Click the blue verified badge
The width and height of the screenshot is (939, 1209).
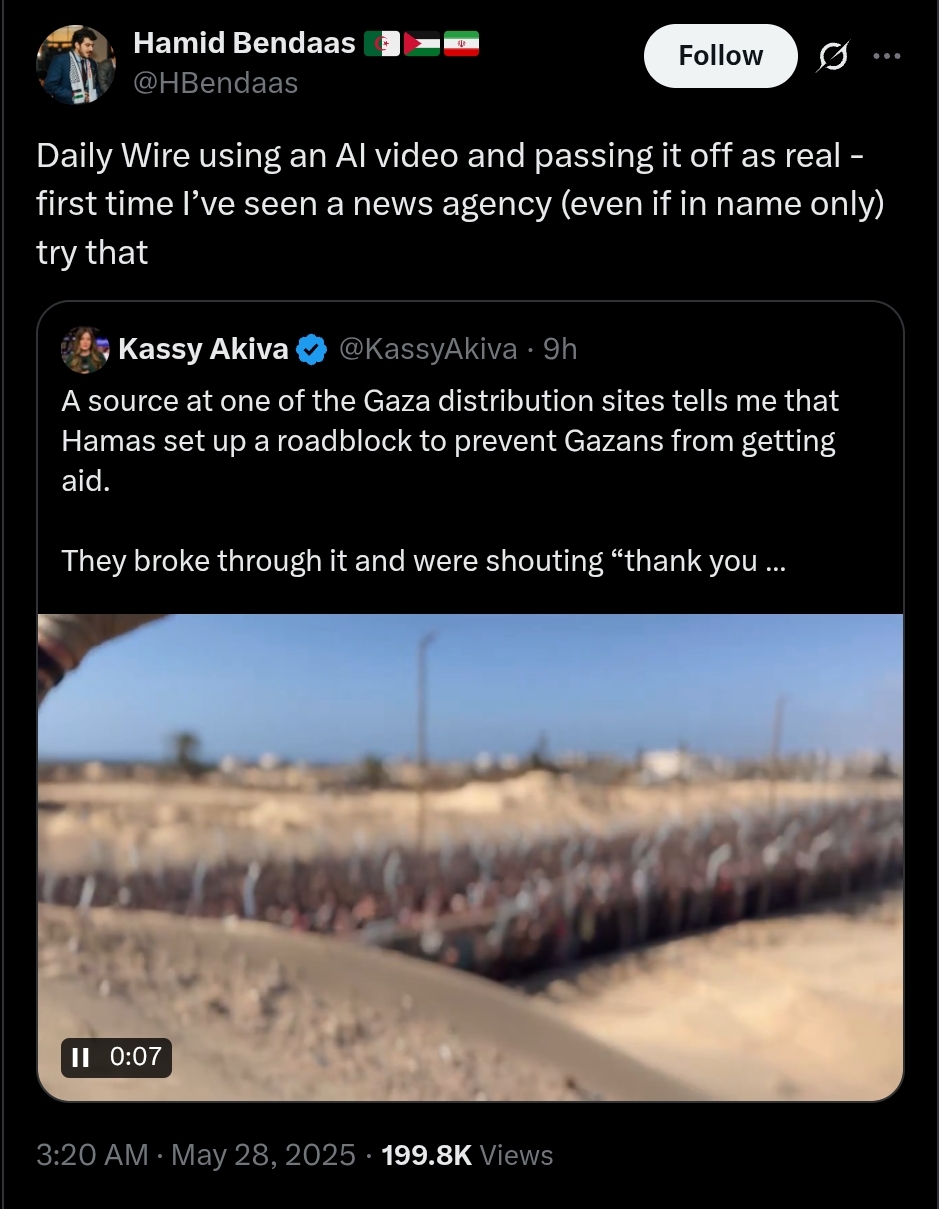[x=313, y=350]
